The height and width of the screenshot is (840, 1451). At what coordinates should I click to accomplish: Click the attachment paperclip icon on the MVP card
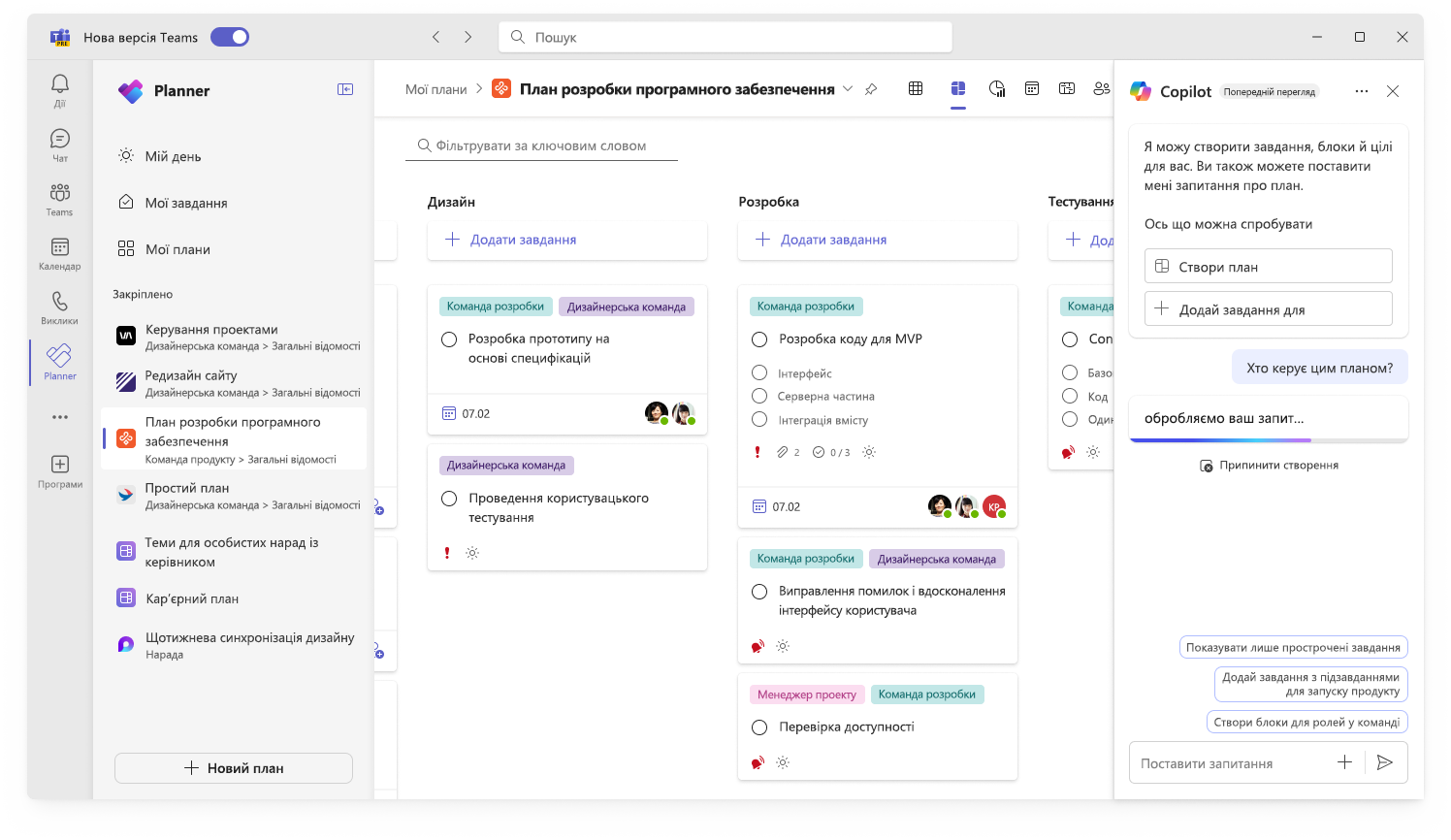(782, 452)
